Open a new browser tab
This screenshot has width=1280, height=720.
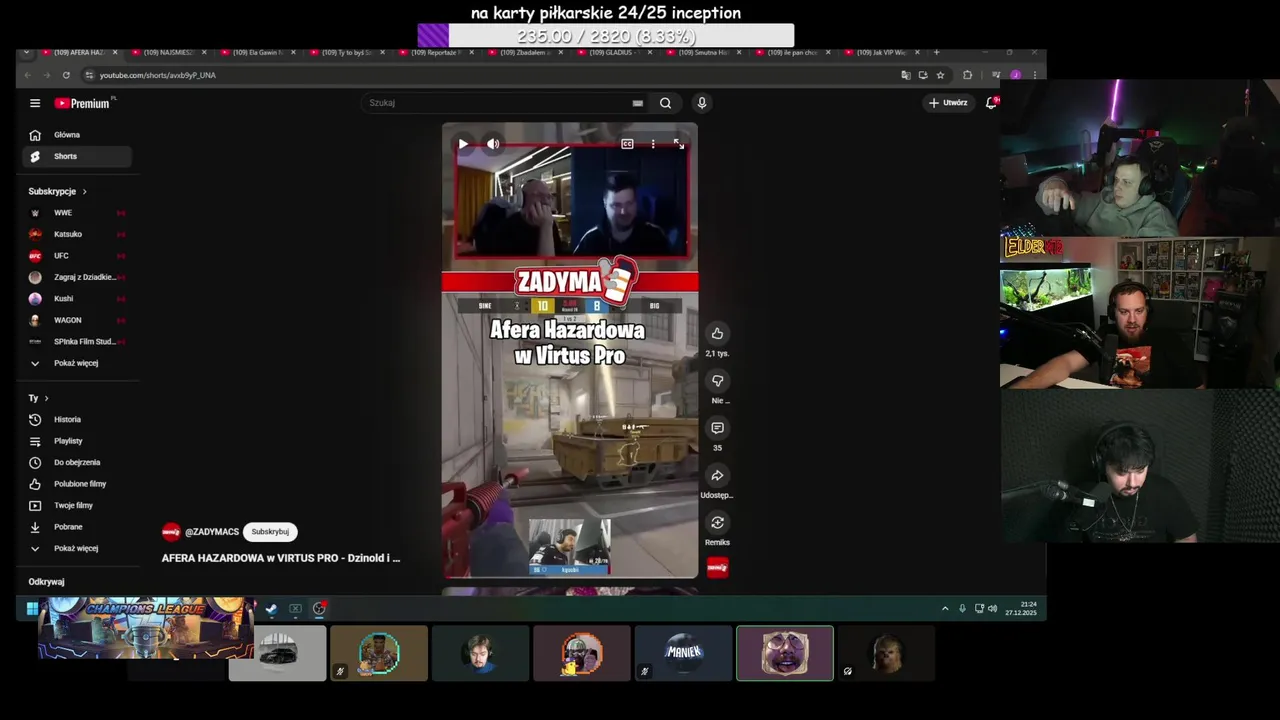tap(936, 52)
